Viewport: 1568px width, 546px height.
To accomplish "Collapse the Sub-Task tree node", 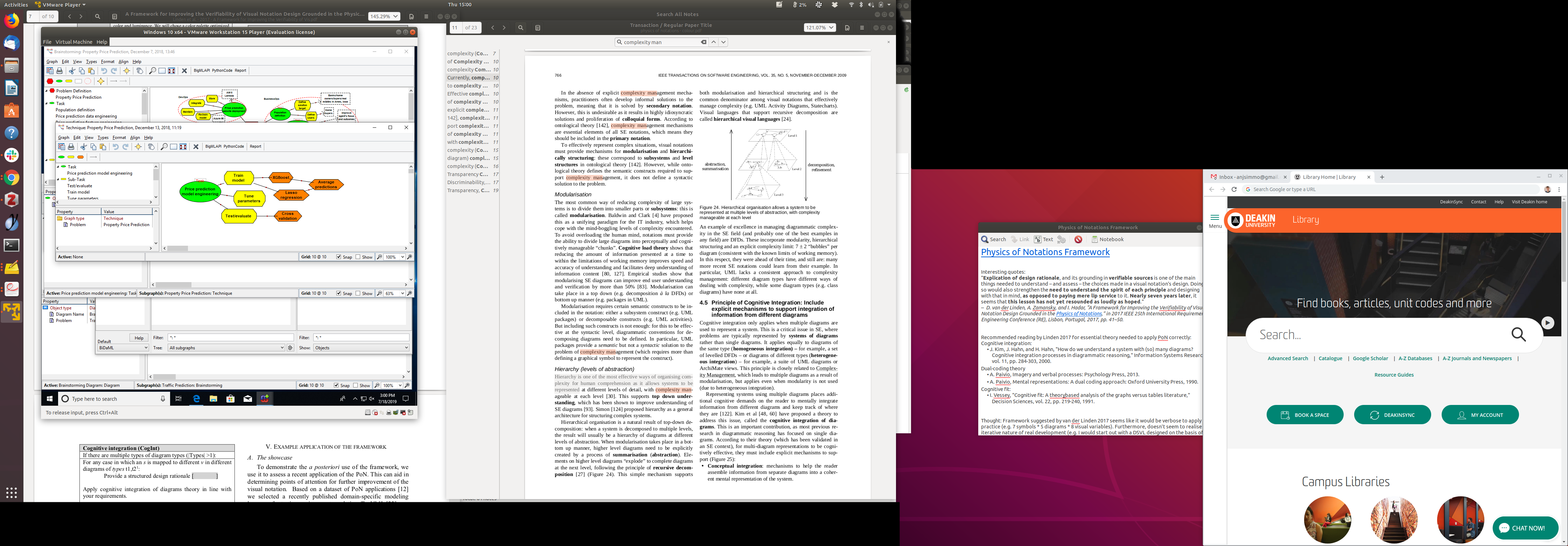I will coord(58,180).
